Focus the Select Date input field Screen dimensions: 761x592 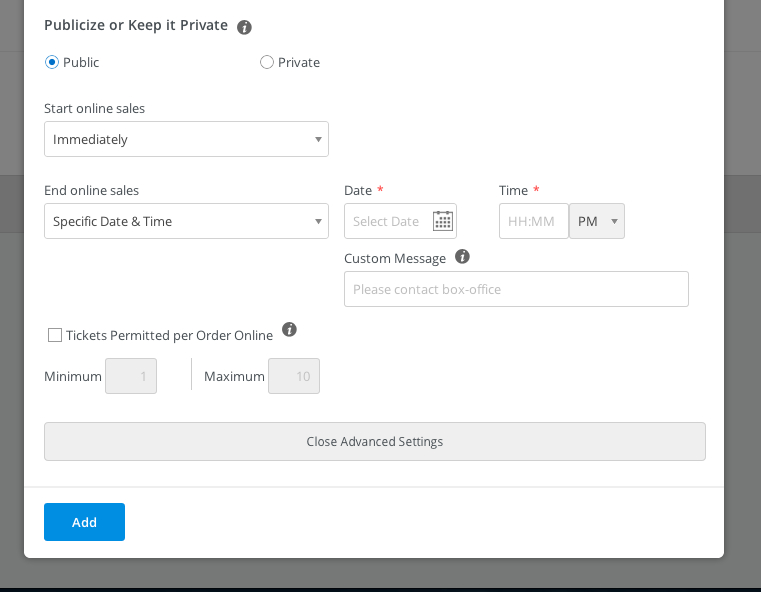coord(388,221)
